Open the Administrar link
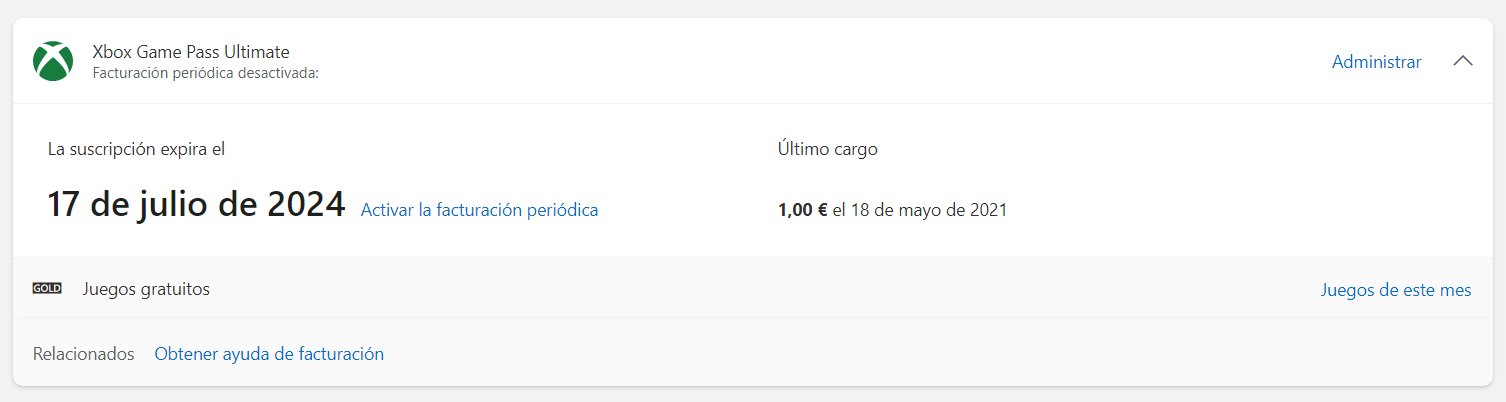This screenshot has height=402, width=1506. [1376, 62]
